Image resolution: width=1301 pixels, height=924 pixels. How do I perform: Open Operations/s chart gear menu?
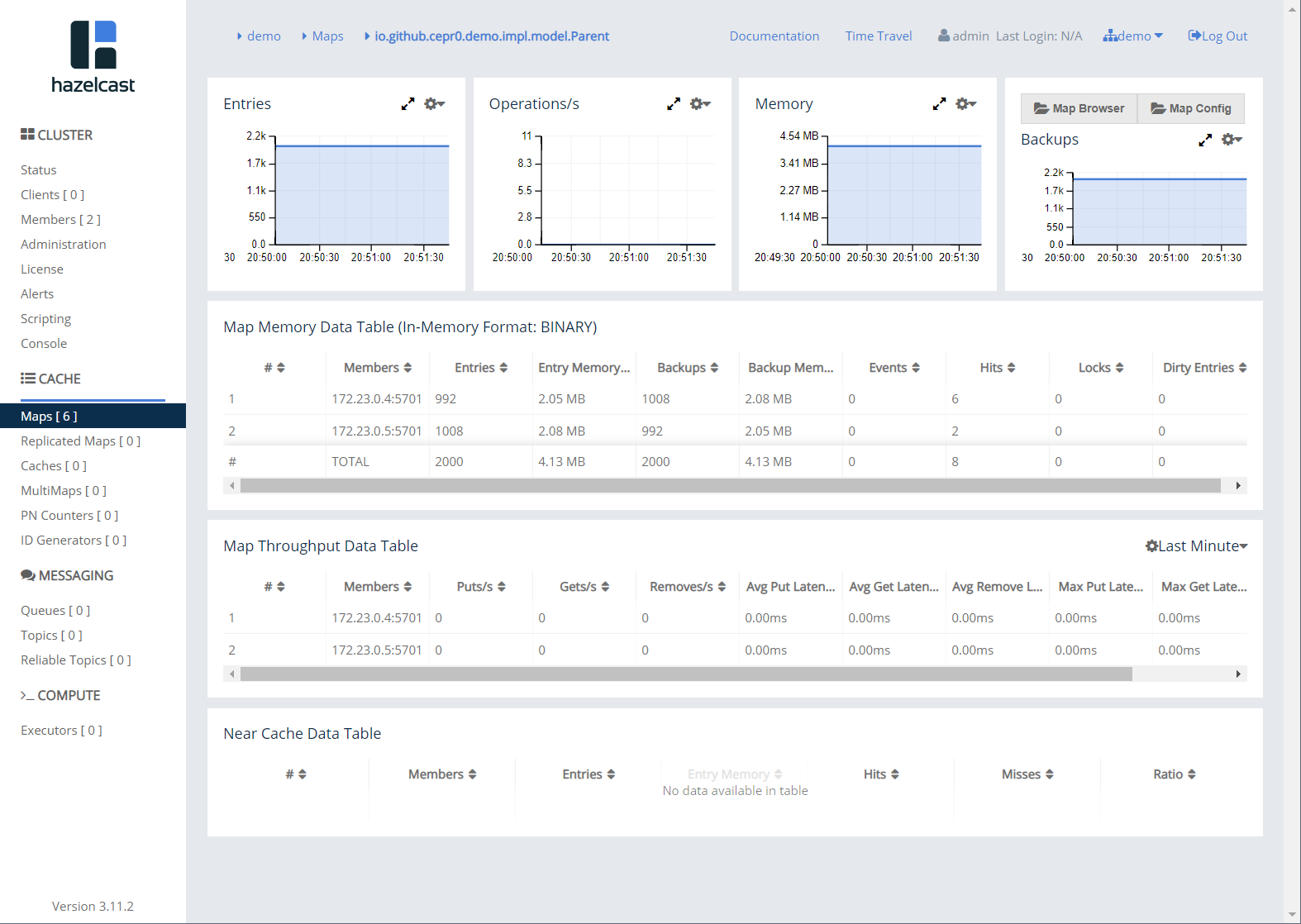(x=701, y=104)
